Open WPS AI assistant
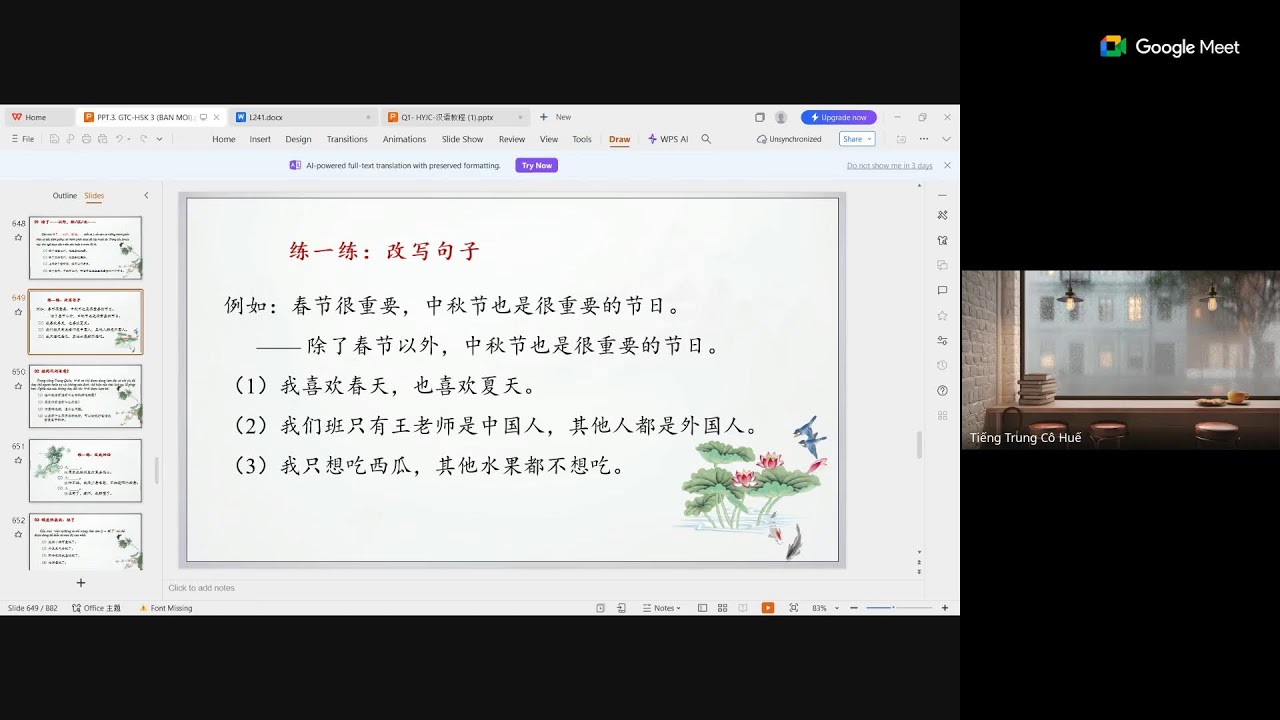The width and height of the screenshot is (1280, 720). (x=668, y=139)
